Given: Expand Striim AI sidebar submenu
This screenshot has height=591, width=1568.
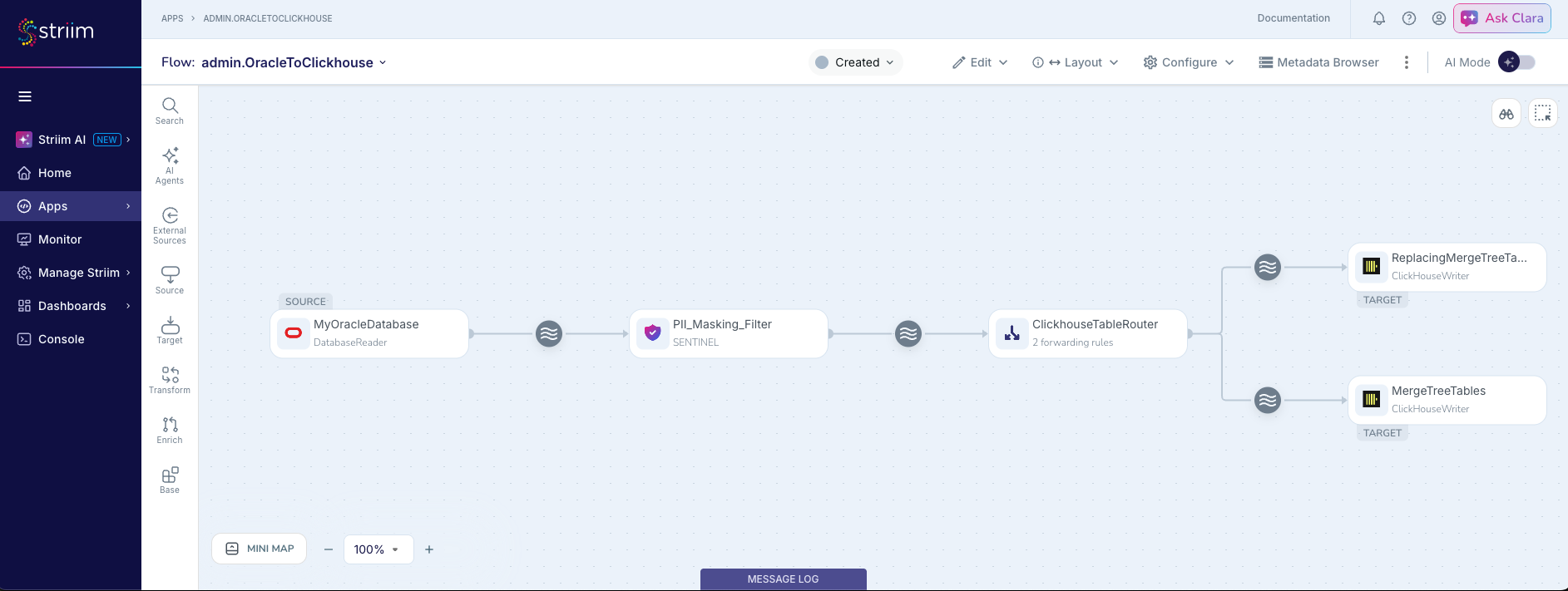Looking at the screenshot, I should pyautogui.click(x=128, y=140).
